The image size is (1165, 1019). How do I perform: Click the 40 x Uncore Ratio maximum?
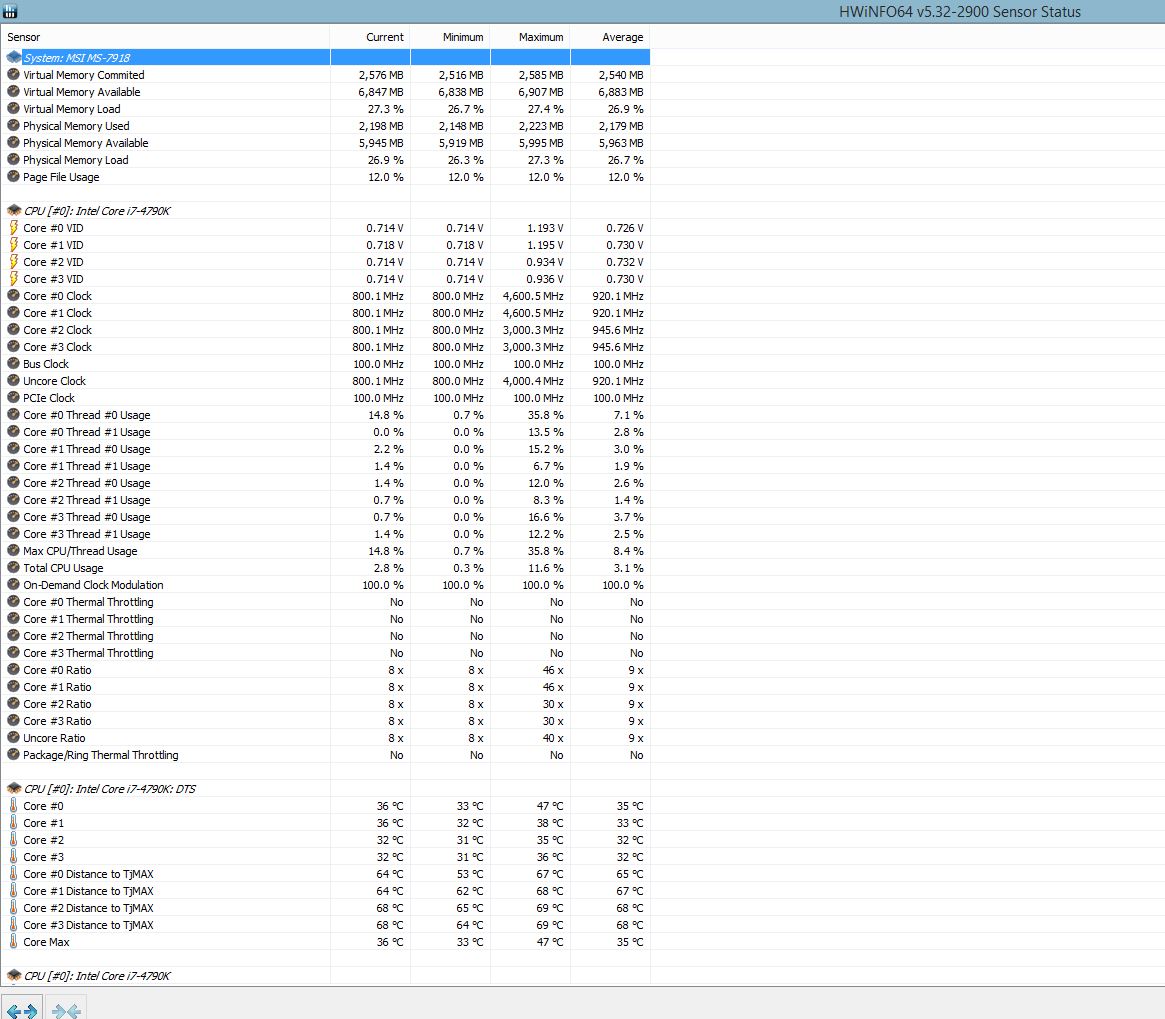click(553, 738)
